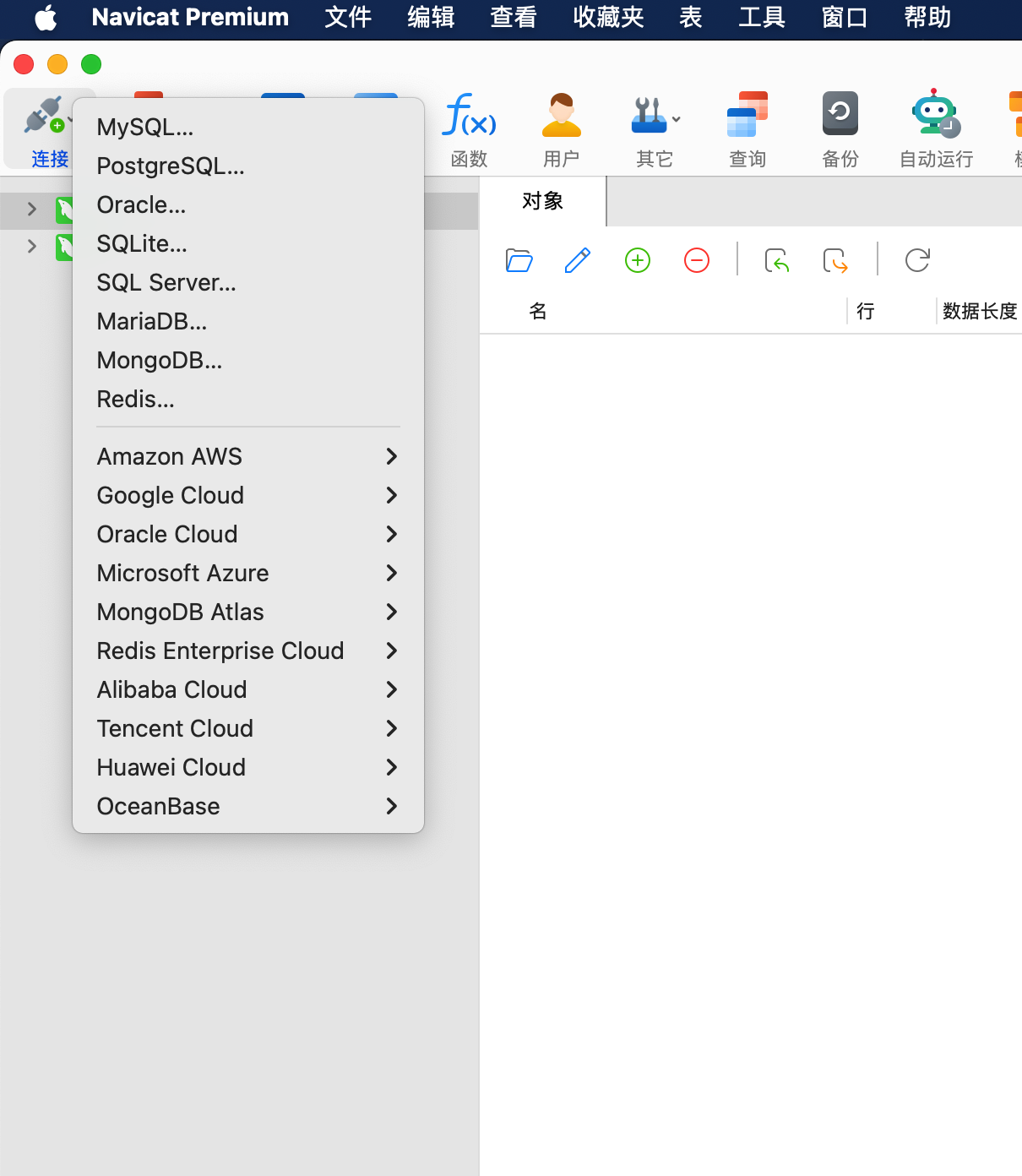The image size is (1022, 1176).
Task: Sort by the 数据长度 (Data Length) column header
Action: (x=980, y=312)
